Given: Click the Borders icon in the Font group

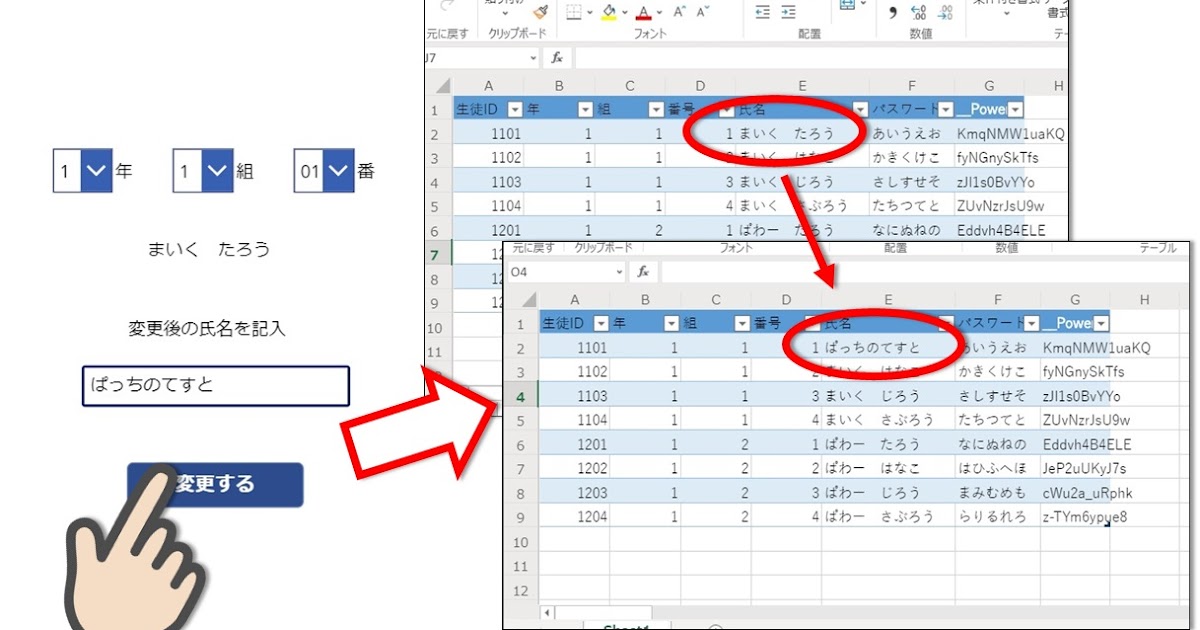Looking at the screenshot, I should pos(575,11).
